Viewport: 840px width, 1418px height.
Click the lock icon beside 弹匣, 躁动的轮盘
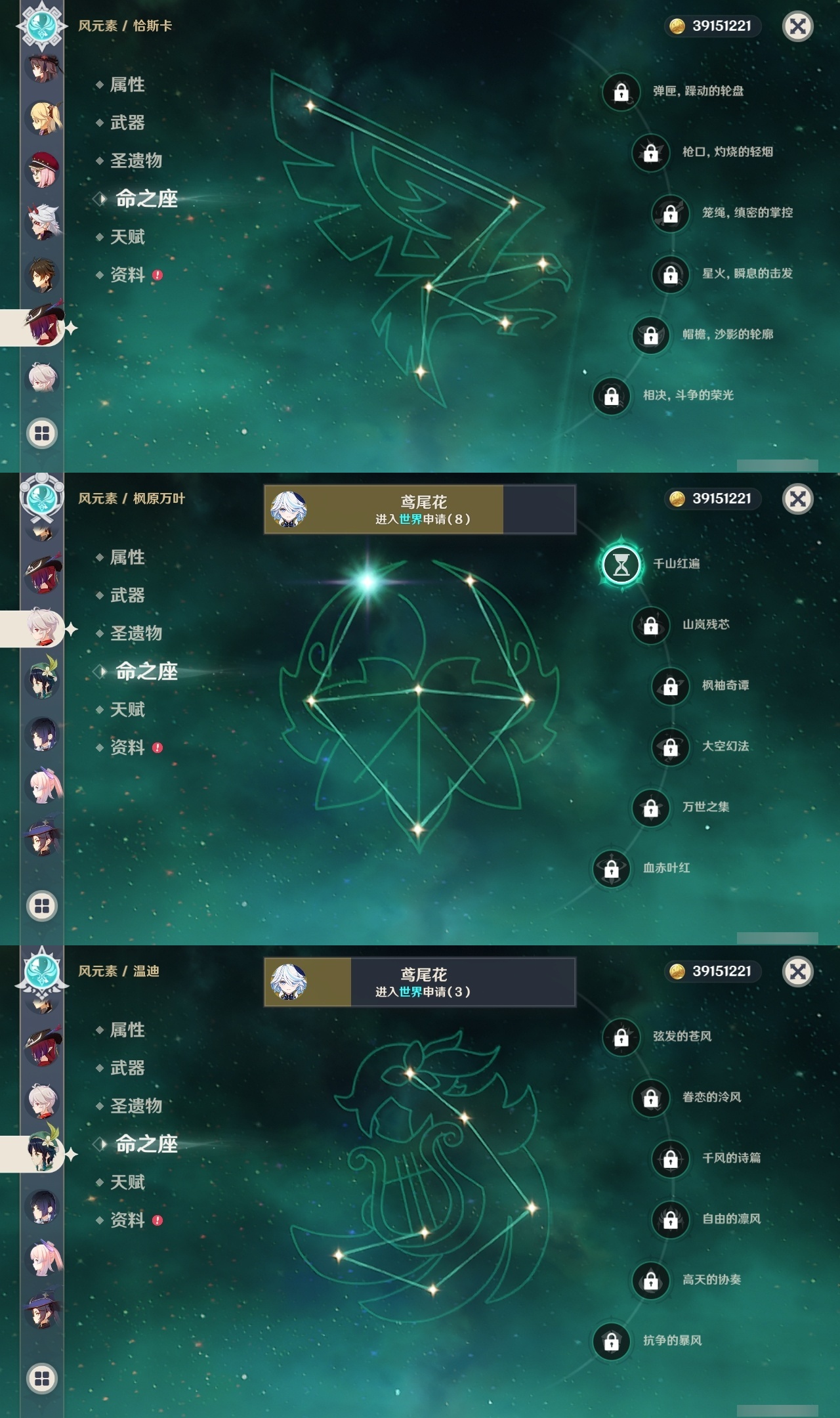pos(621,92)
